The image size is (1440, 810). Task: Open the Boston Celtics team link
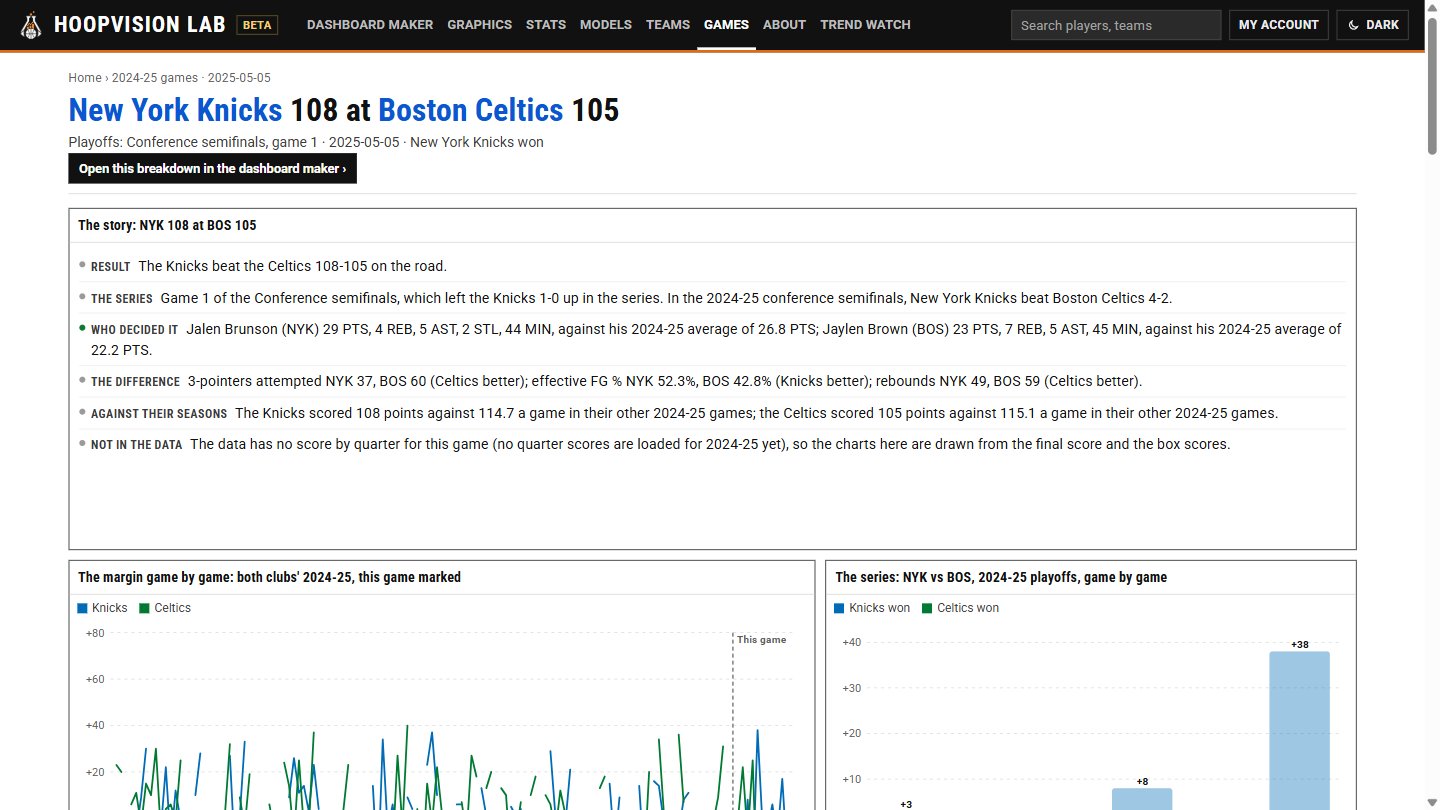pos(471,110)
